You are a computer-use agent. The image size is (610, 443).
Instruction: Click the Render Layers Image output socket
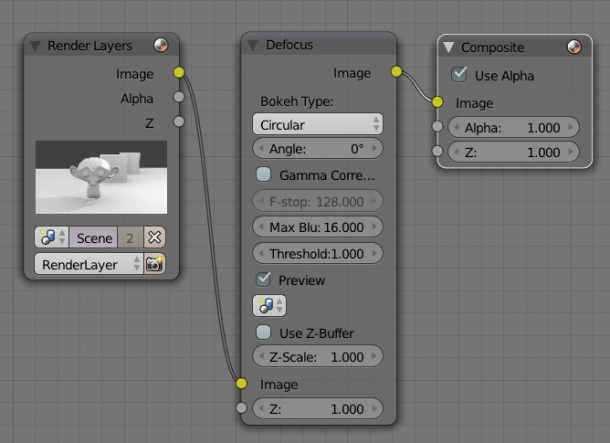(x=179, y=73)
